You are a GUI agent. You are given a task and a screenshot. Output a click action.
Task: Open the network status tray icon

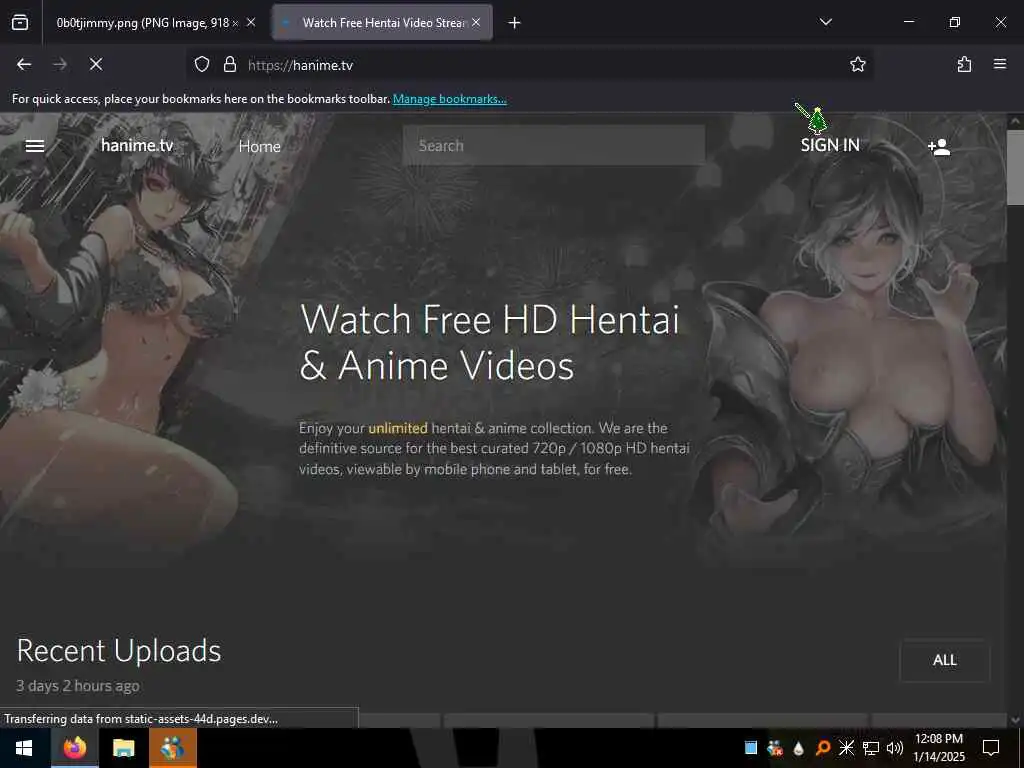[871, 748]
